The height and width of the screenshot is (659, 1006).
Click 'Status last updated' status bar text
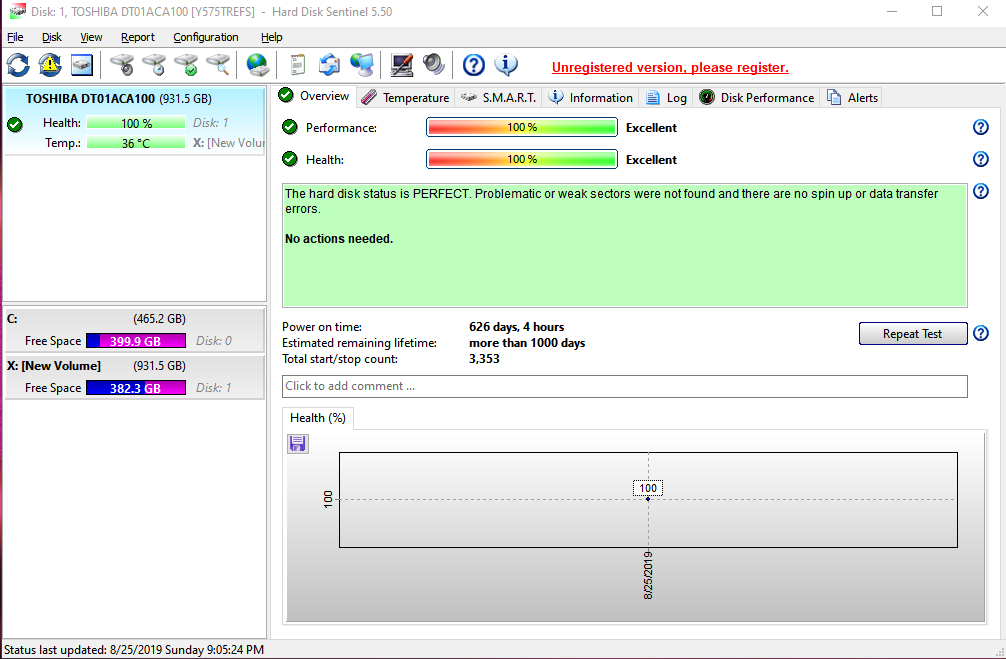[x=133, y=650]
